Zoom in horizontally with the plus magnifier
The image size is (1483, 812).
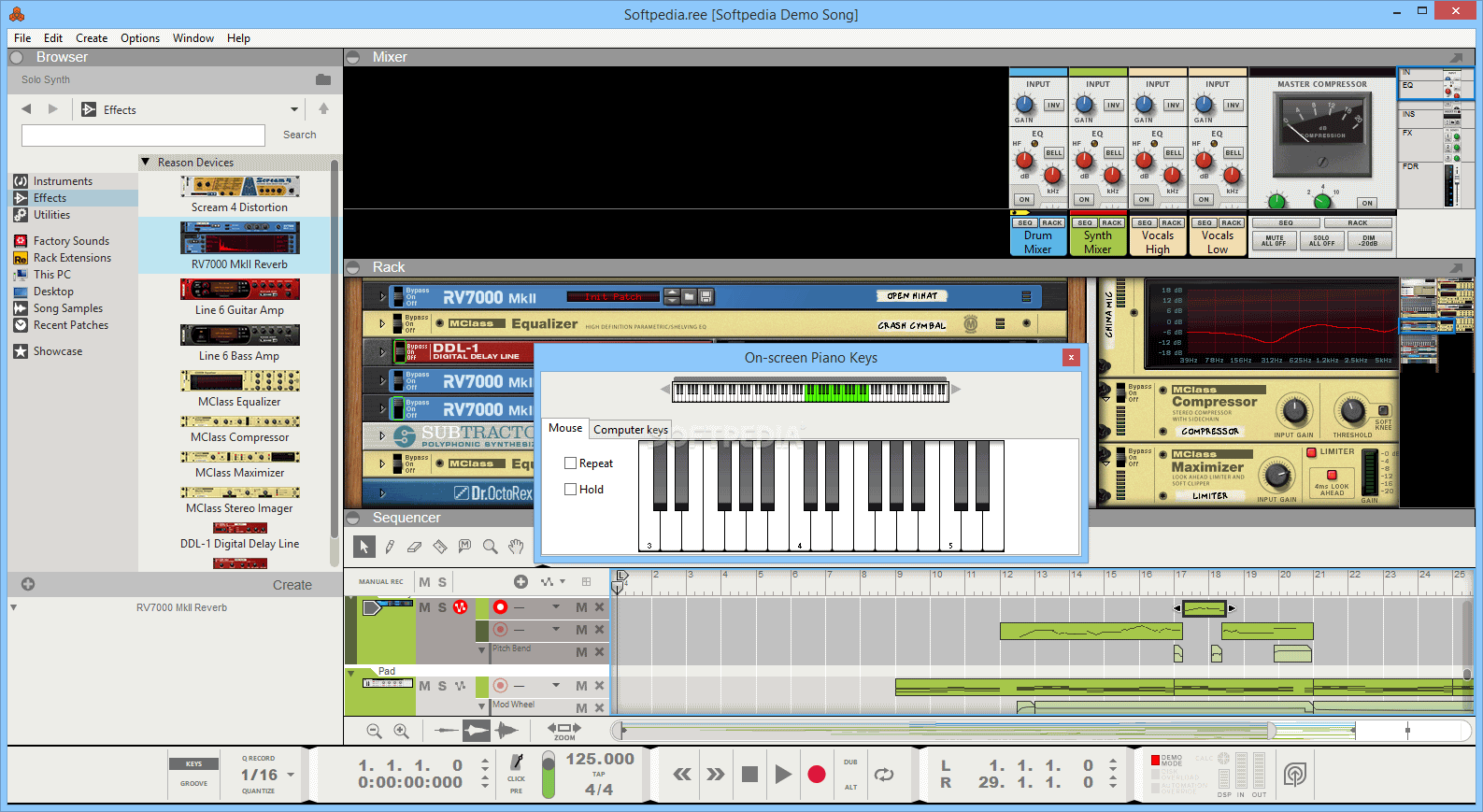click(x=401, y=731)
